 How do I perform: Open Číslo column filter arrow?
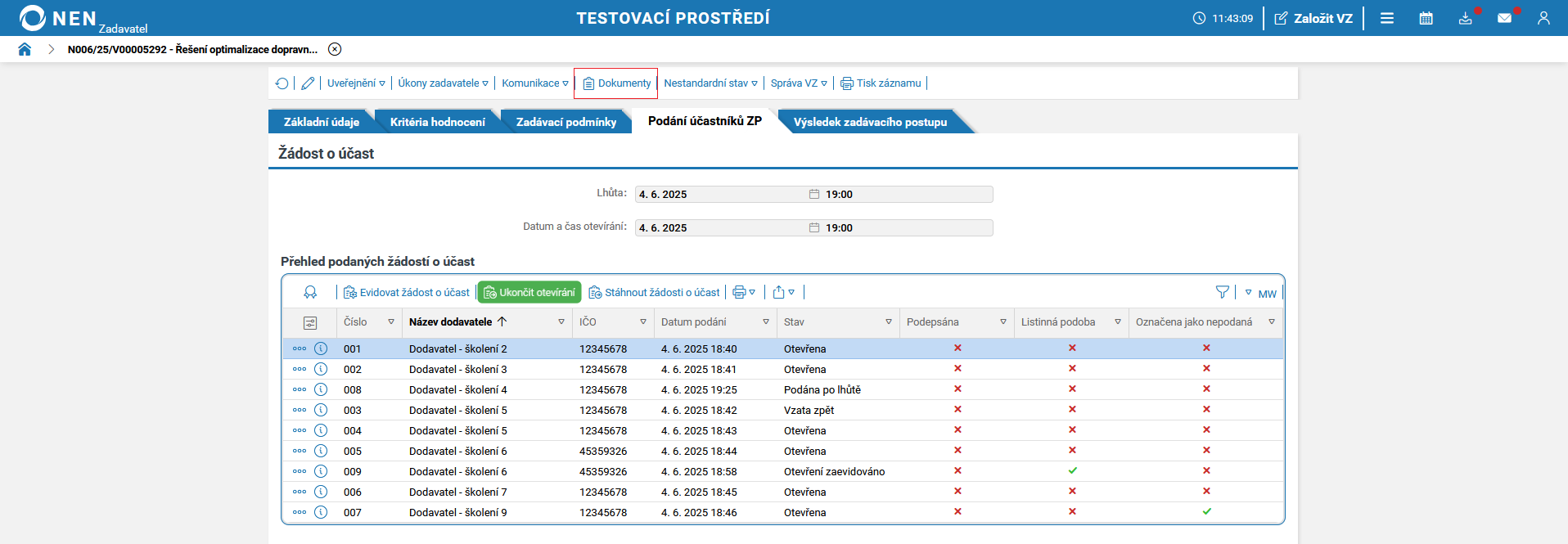click(x=391, y=322)
